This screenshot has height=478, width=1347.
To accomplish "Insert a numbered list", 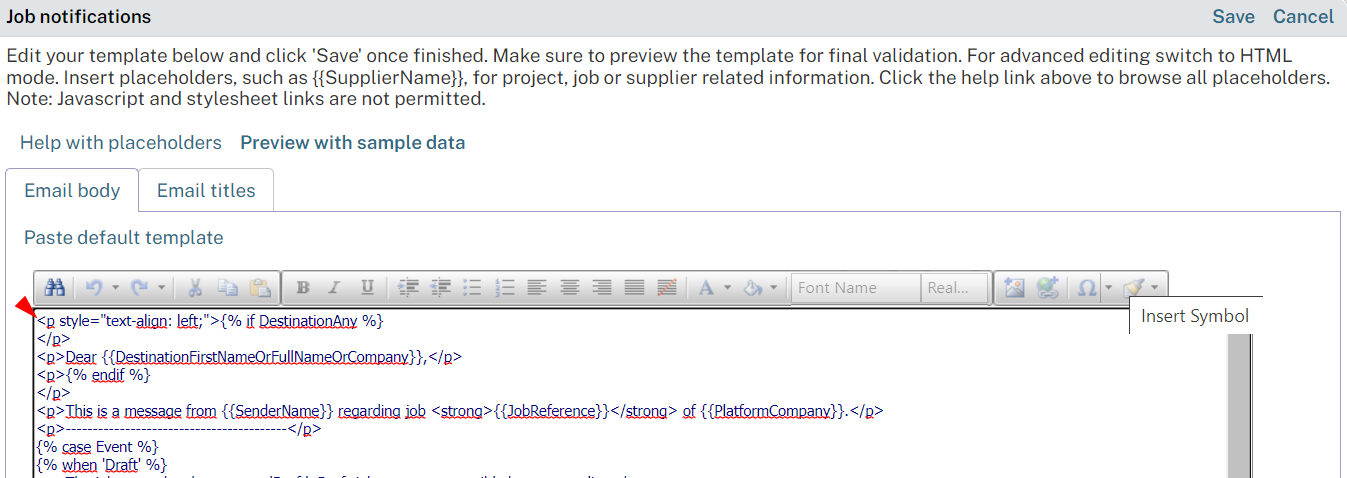I will point(505,288).
